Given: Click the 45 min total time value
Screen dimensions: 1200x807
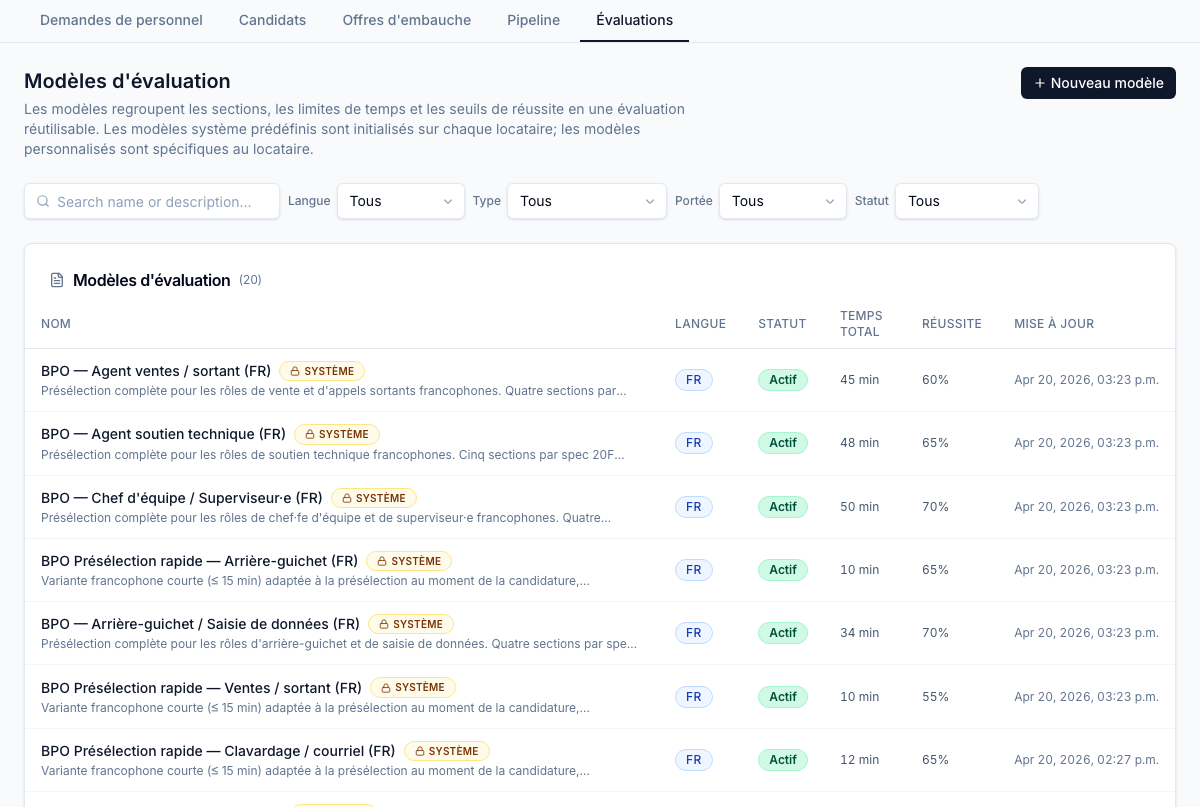Looking at the screenshot, I should (860, 380).
